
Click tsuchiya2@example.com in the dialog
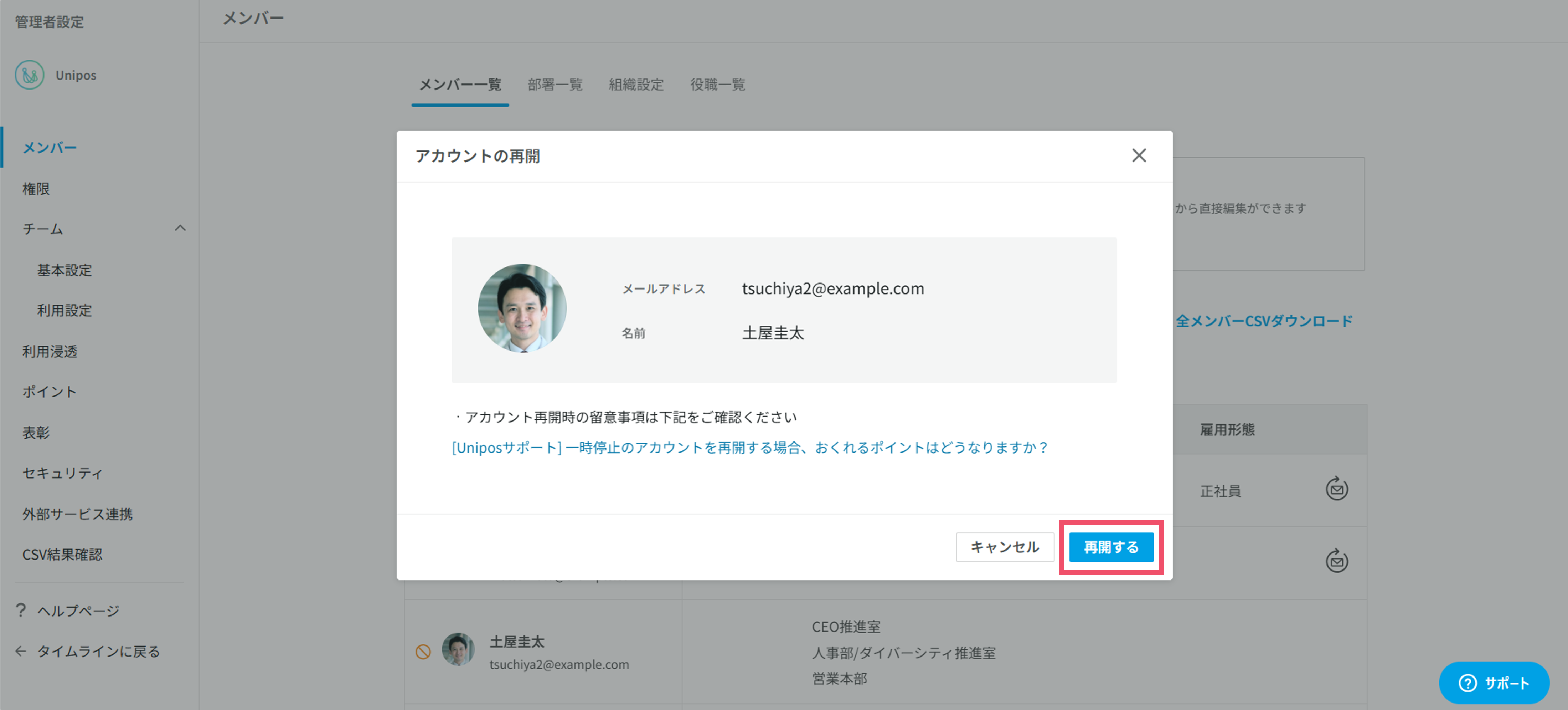(833, 288)
